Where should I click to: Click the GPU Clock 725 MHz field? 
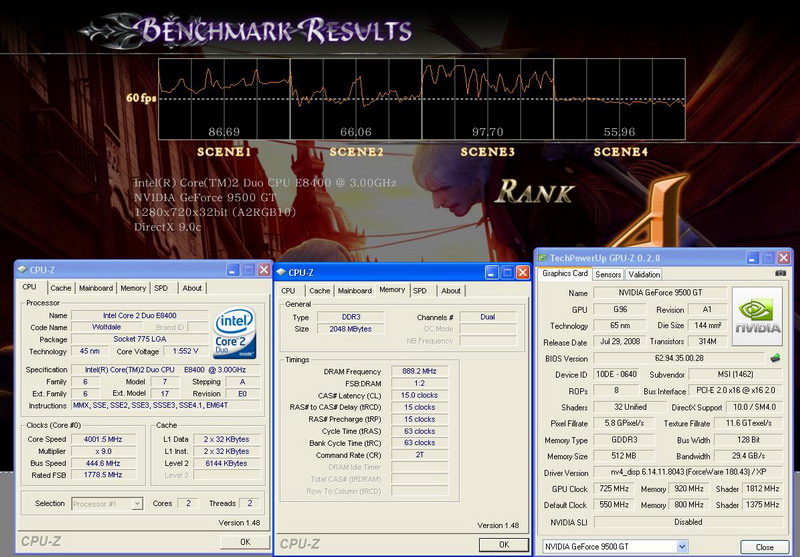(614, 489)
